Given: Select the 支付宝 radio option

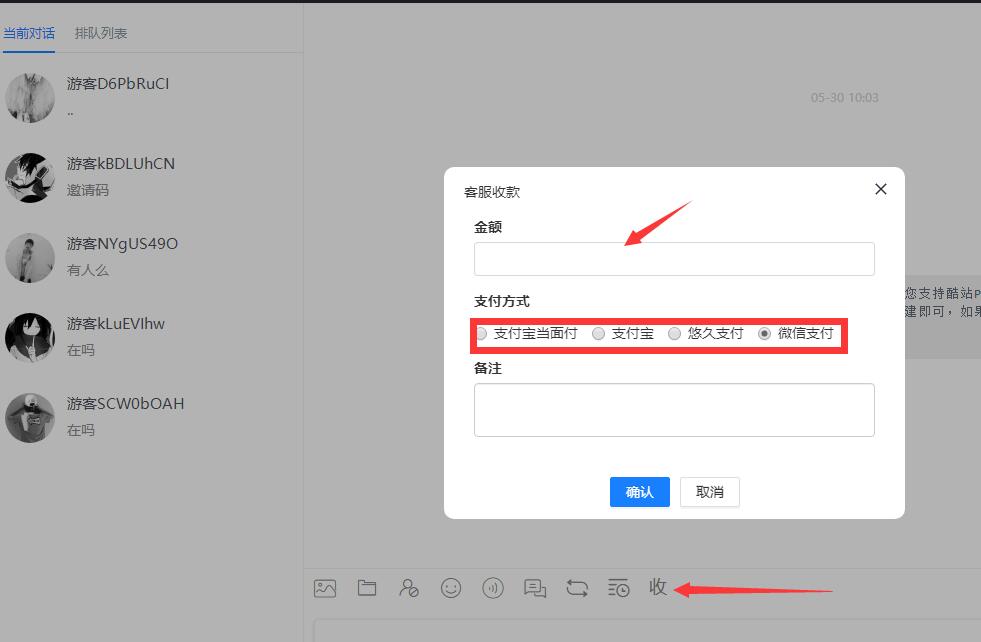Looking at the screenshot, I should coord(599,334).
